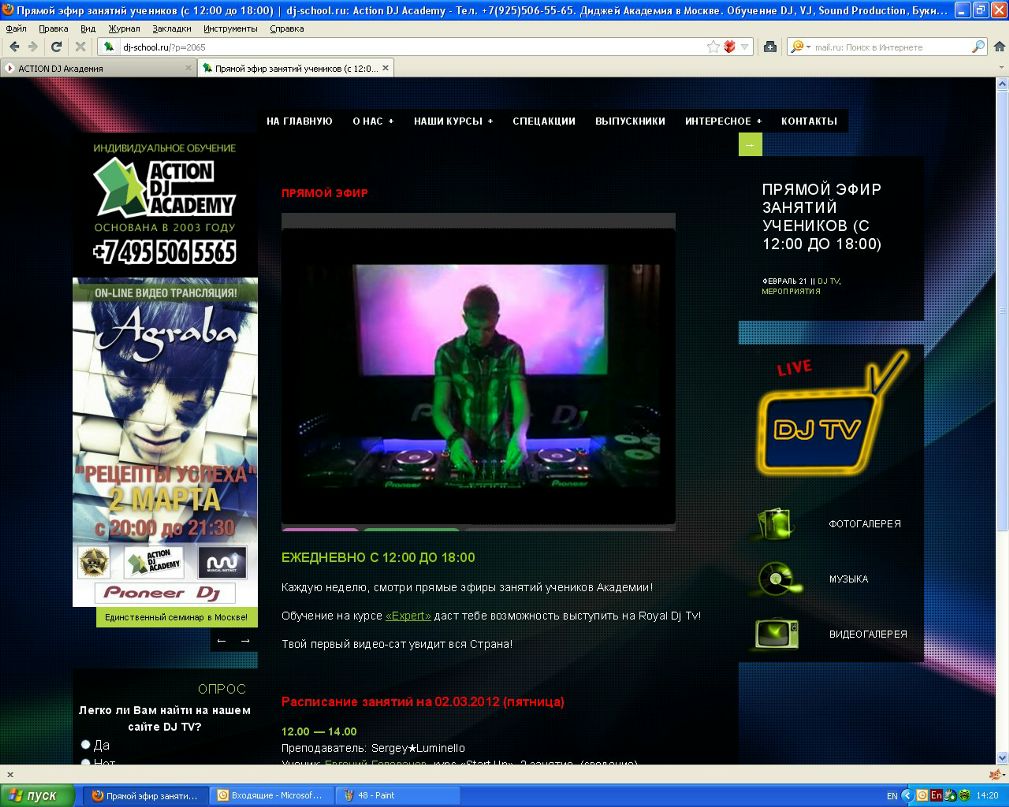
Task: Open the КОНТАКТЫ page
Action: coord(809,121)
